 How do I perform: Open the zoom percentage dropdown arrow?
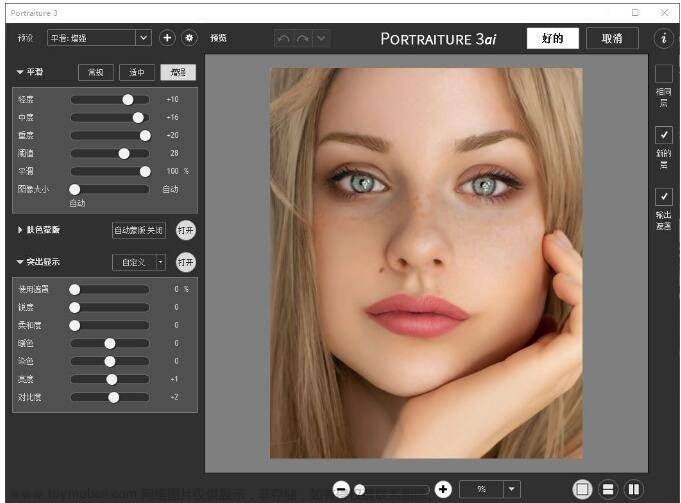click(512, 490)
